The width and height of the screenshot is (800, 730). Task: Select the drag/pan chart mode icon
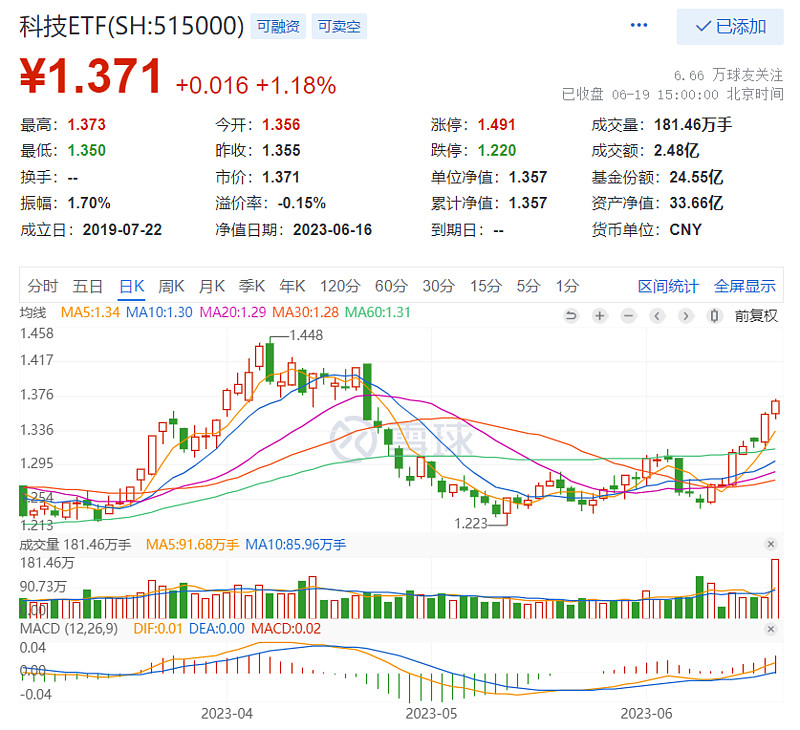coord(714,315)
